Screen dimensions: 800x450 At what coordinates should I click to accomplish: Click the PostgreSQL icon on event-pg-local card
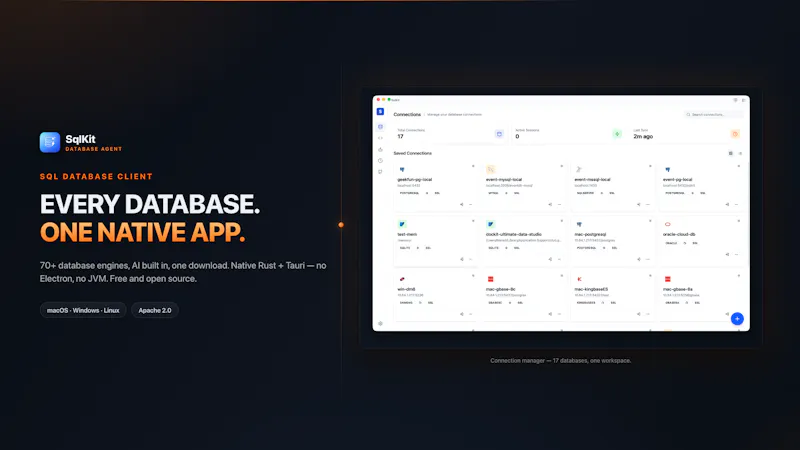tap(667, 169)
